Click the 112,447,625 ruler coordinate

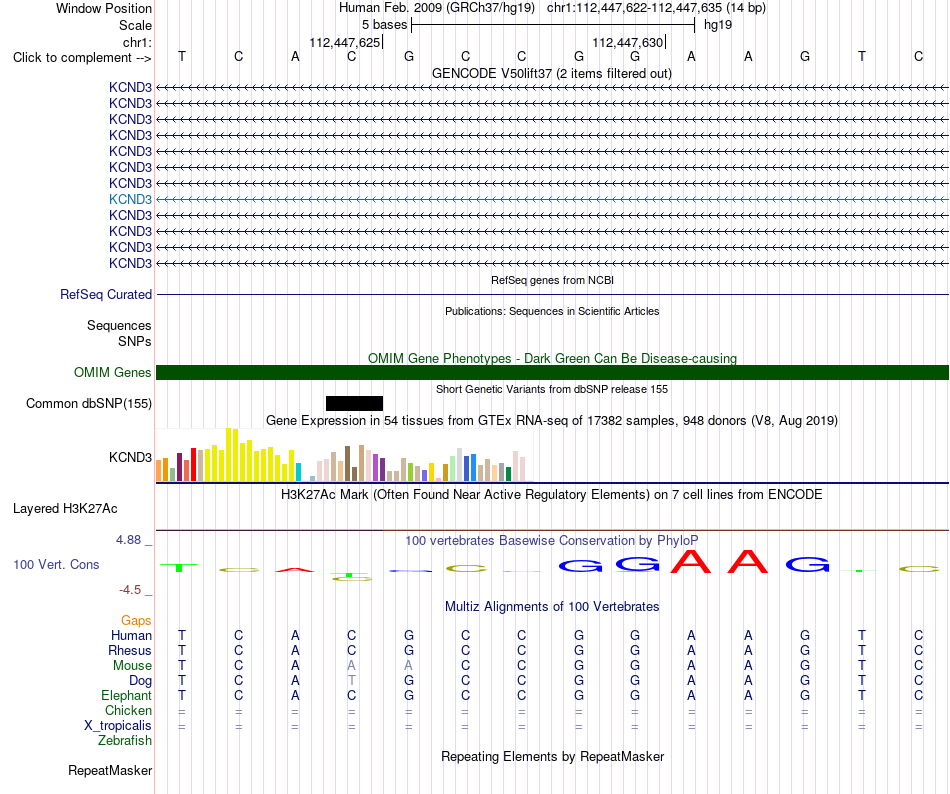coord(344,42)
